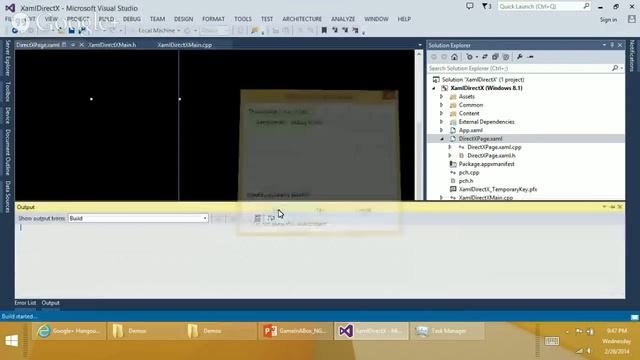Open the PowerPoint GameInABox taskbar item
The height and width of the screenshot is (360, 640).
296,331
